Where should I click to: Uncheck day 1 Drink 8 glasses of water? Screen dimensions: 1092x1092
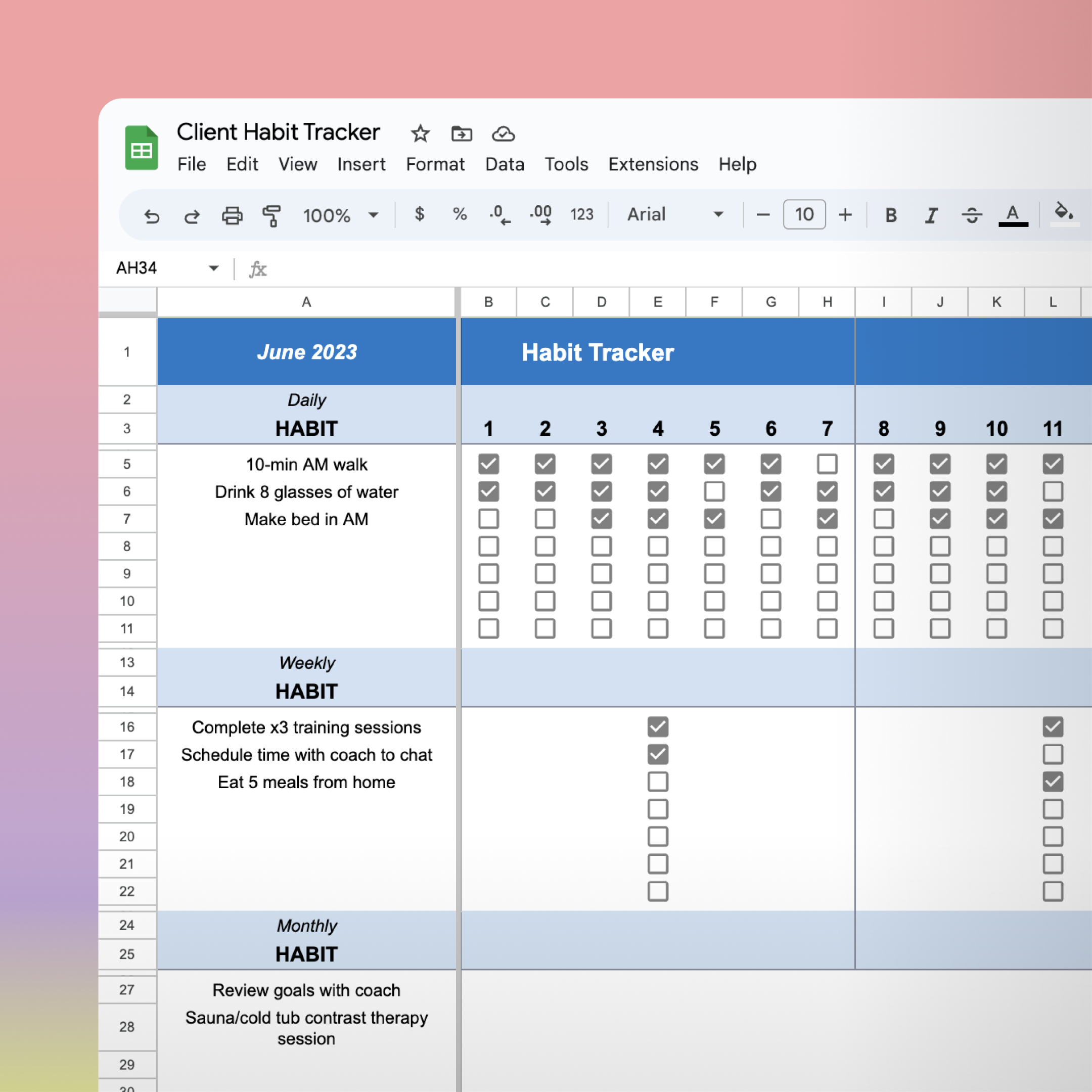tap(488, 491)
